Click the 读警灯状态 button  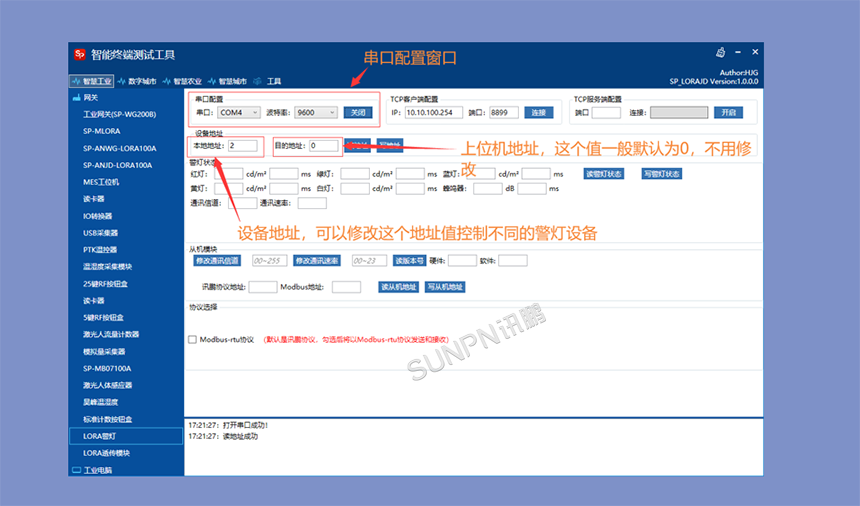coord(603,174)
